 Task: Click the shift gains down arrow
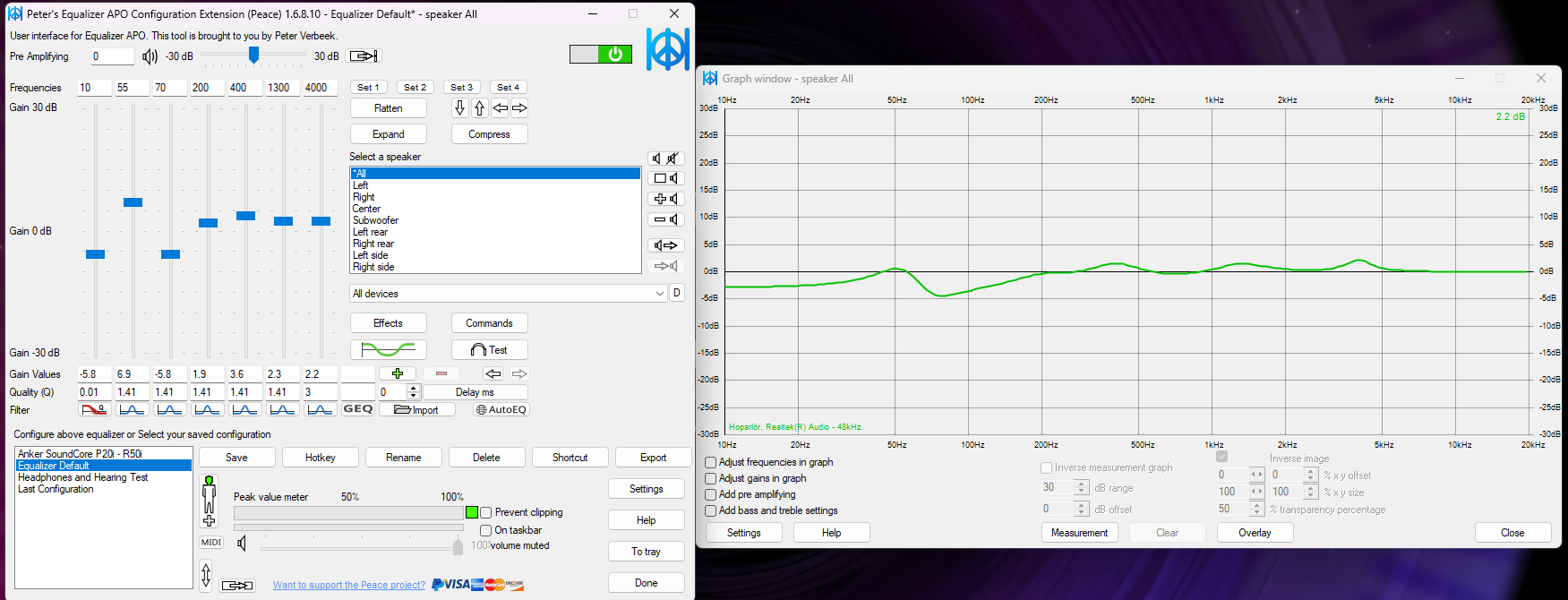pos(459,108)
